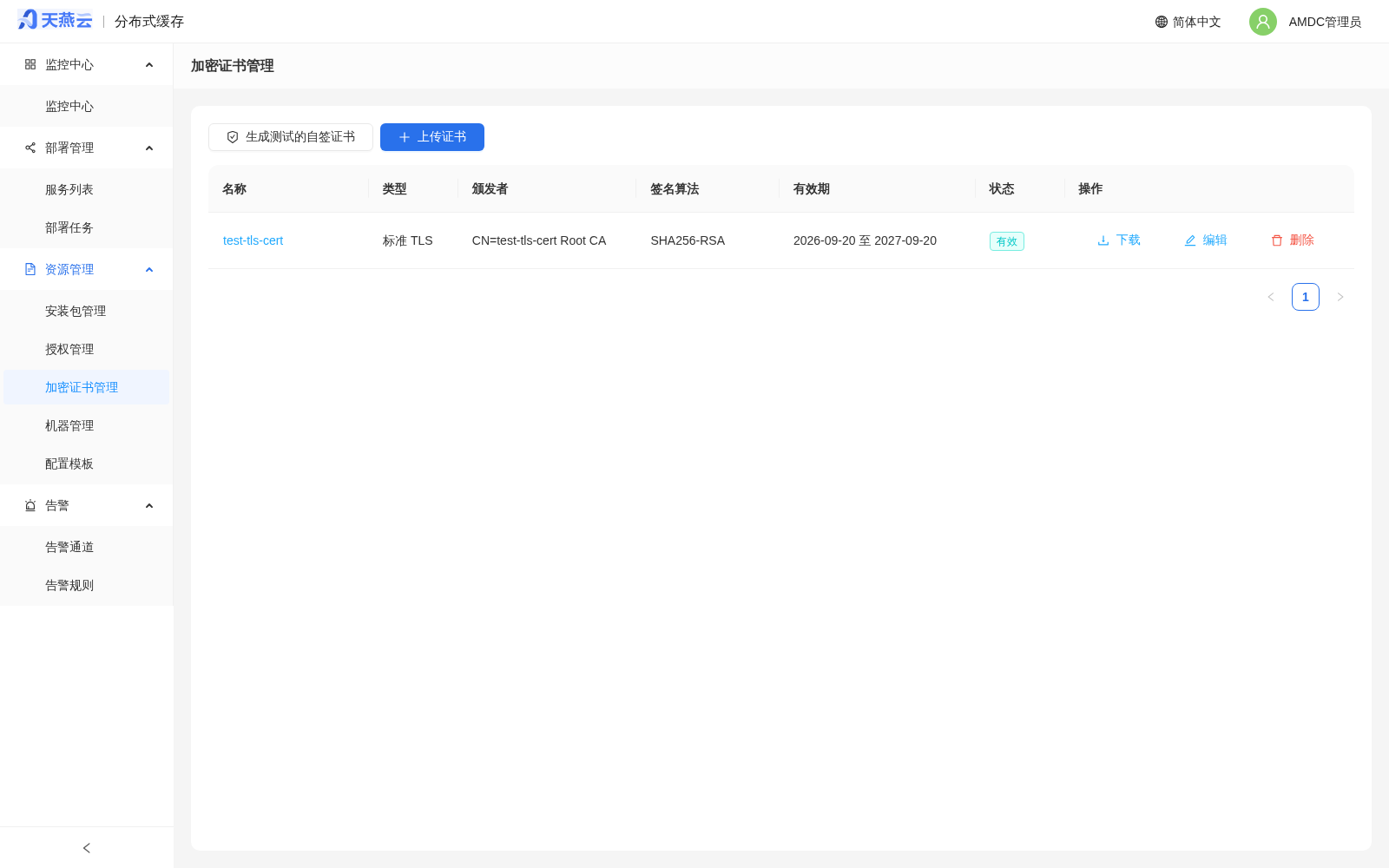
Task: Click 生成测试的自签证书 button
Action: [x=291, y=137]
